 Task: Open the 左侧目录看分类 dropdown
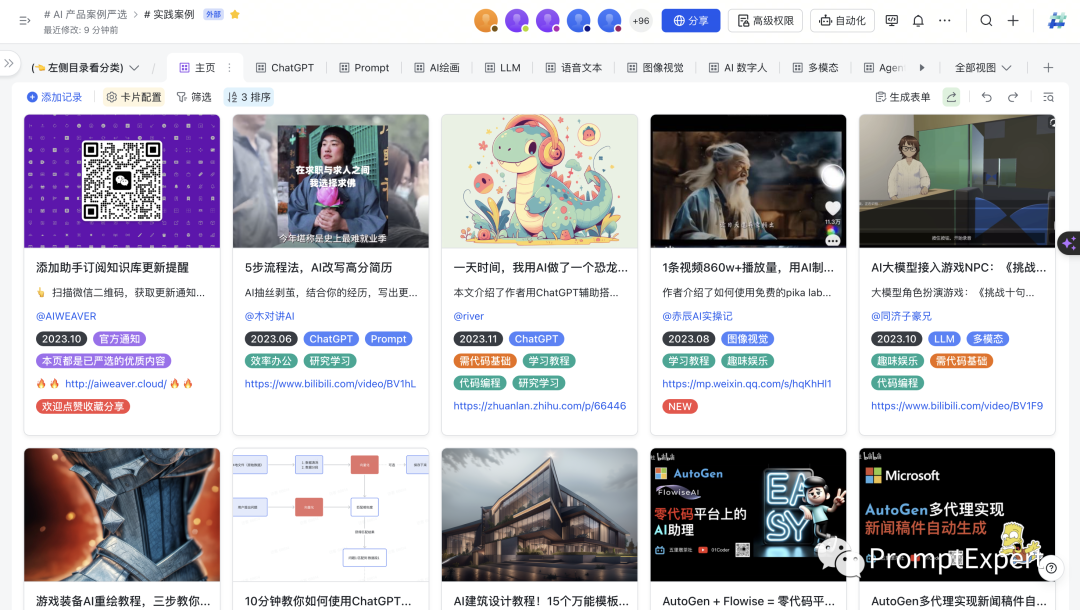(x=85, y=67)
